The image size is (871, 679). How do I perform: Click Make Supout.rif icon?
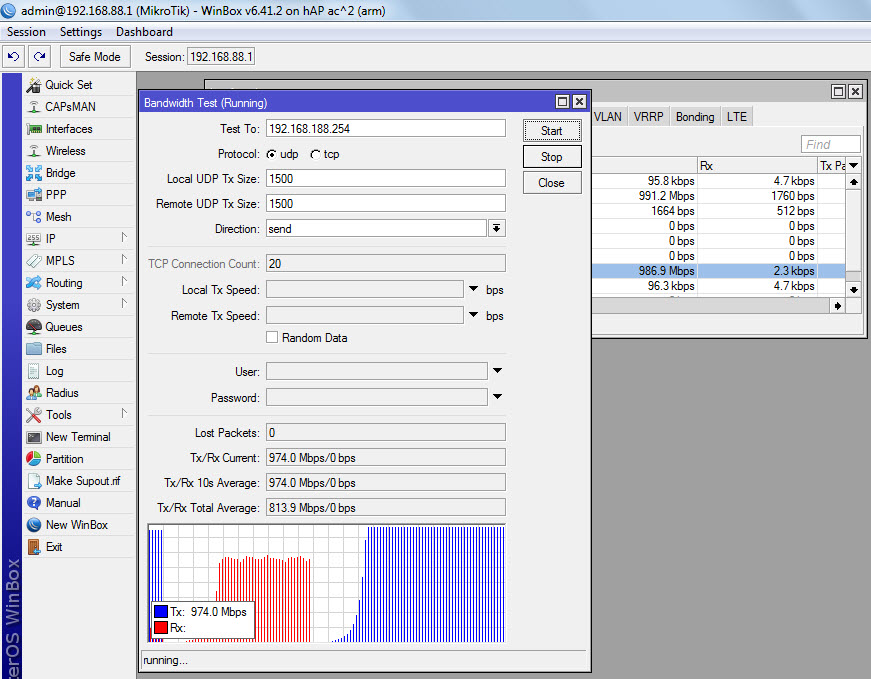34,481
